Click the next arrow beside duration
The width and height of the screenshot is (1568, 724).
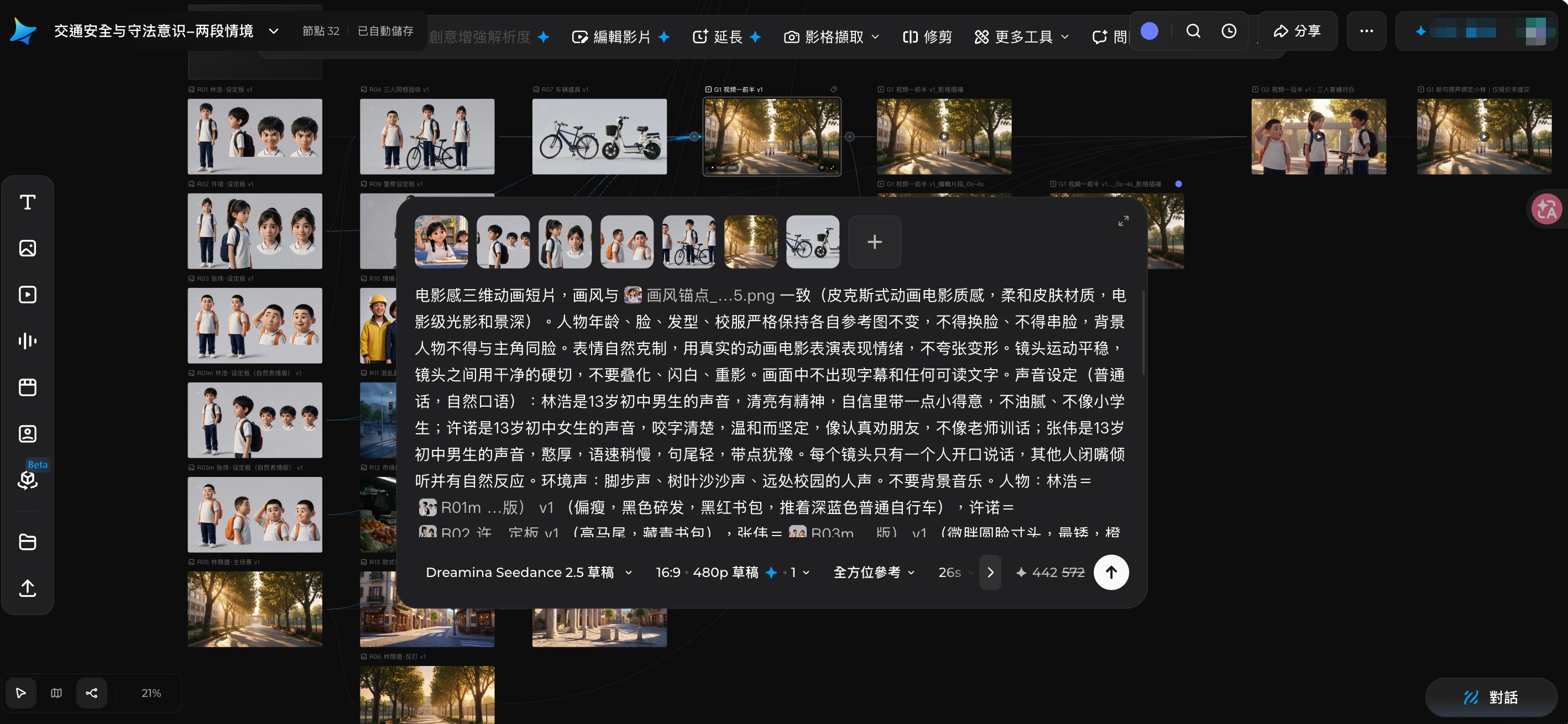(x=990, y=573)
